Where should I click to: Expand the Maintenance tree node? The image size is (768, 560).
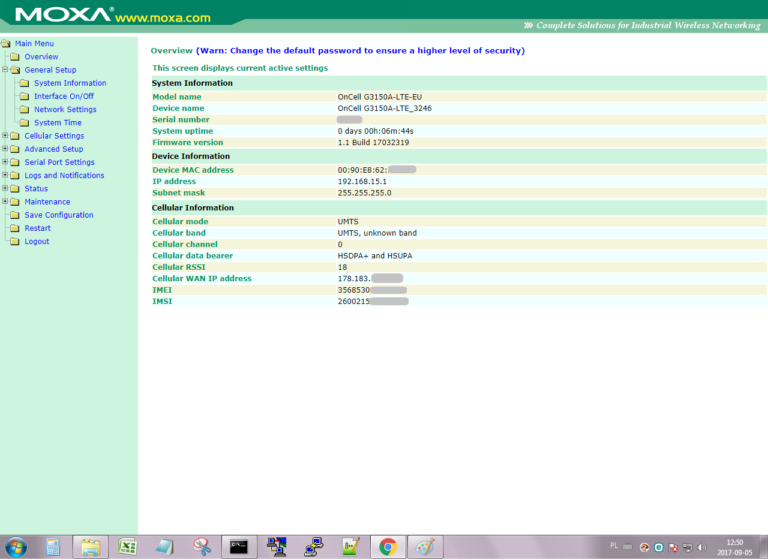tap(5, 201)
